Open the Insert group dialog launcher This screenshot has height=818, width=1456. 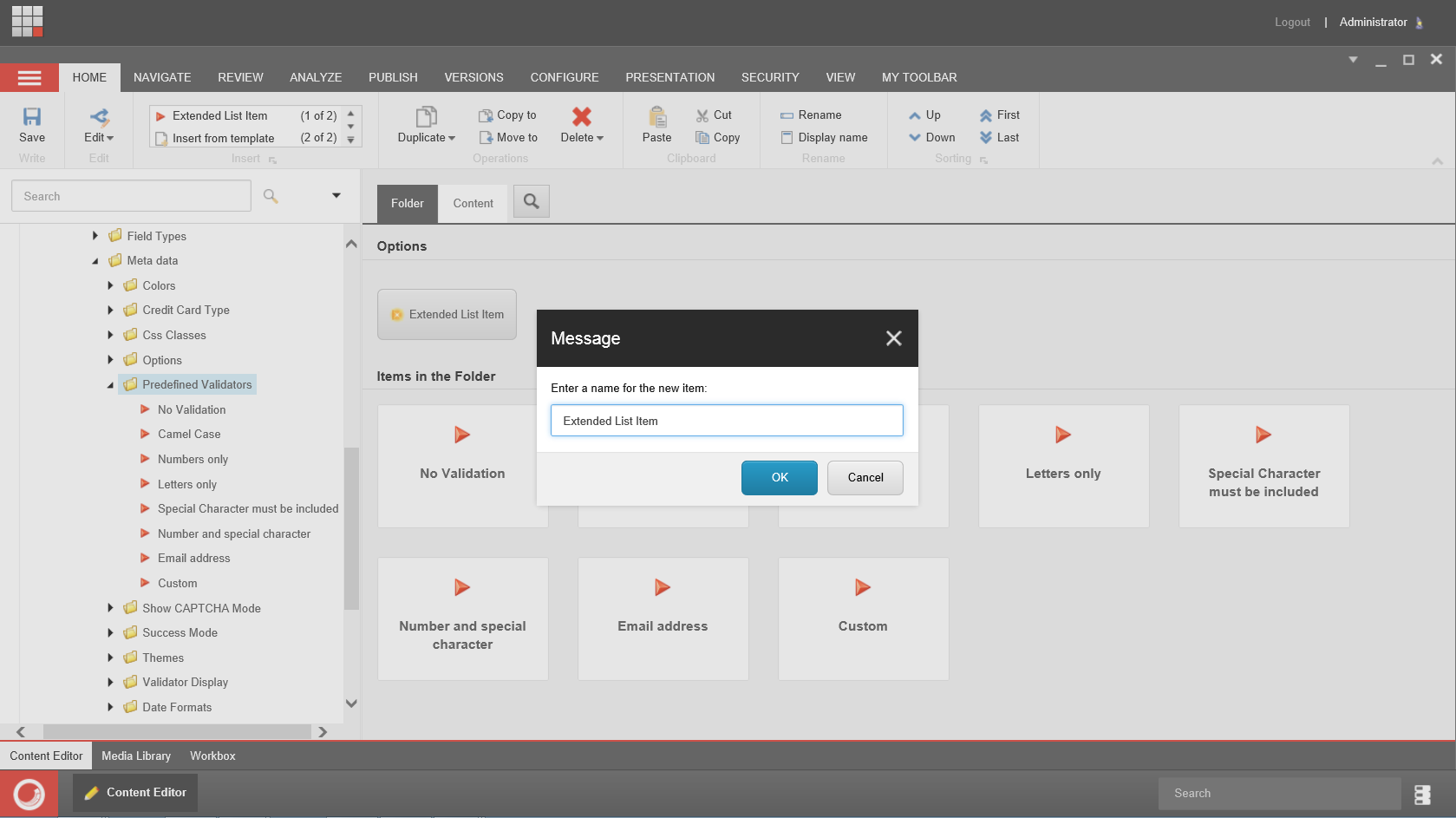point(272,160)
